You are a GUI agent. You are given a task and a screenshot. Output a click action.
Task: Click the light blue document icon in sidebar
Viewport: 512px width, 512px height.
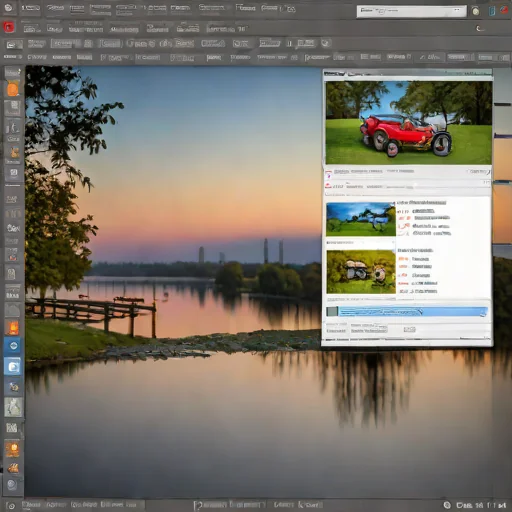13,367
